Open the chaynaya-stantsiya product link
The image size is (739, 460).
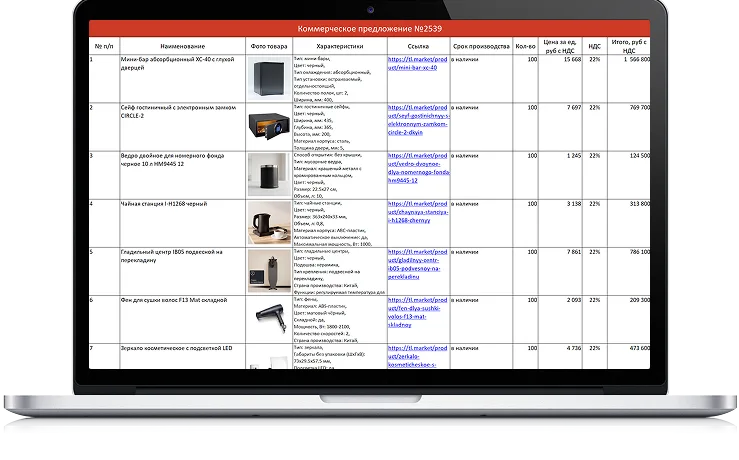[x=418, y=212]
